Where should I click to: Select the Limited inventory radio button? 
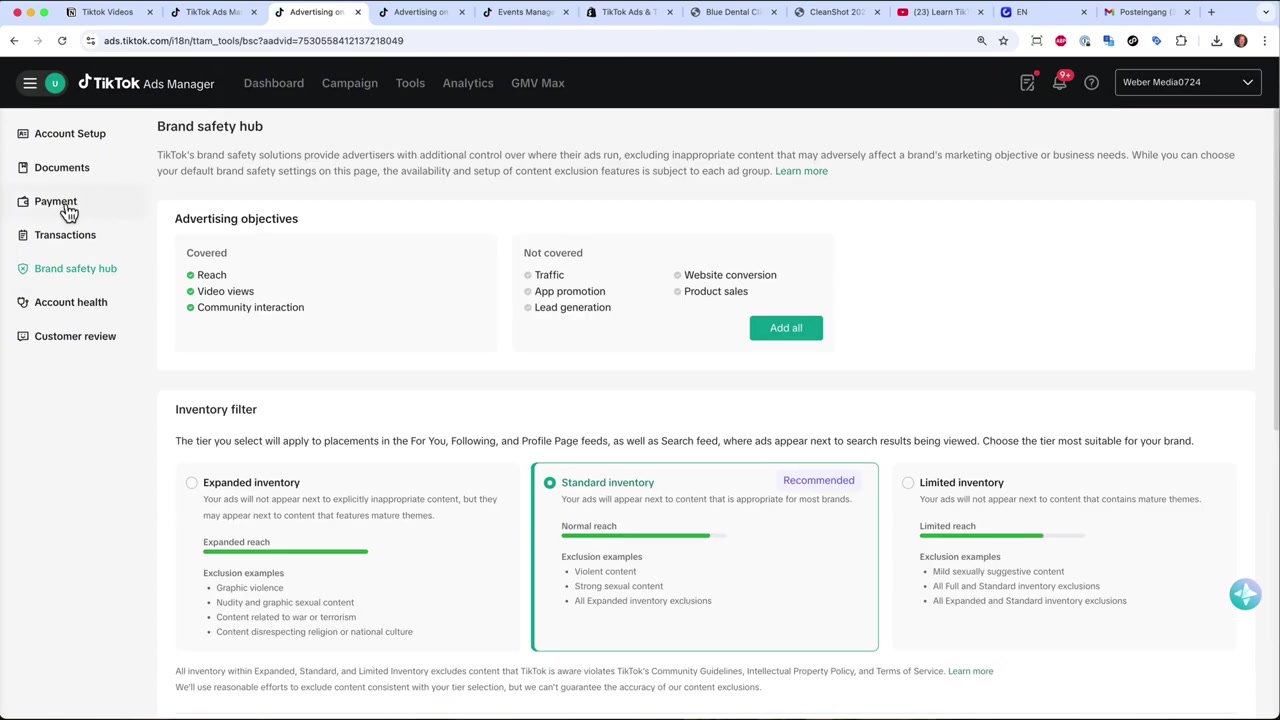pyautogui.click(x=908, y=483)
